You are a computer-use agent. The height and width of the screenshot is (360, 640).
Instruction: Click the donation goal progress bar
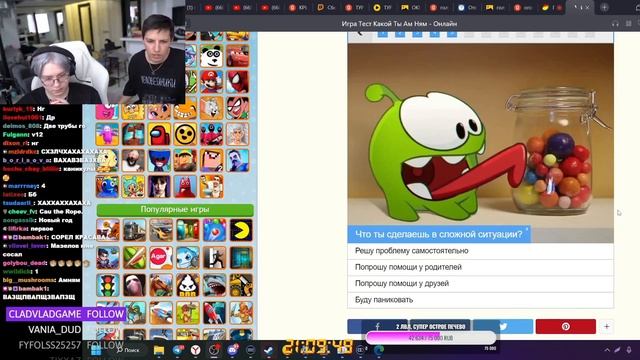pos(431,338)
